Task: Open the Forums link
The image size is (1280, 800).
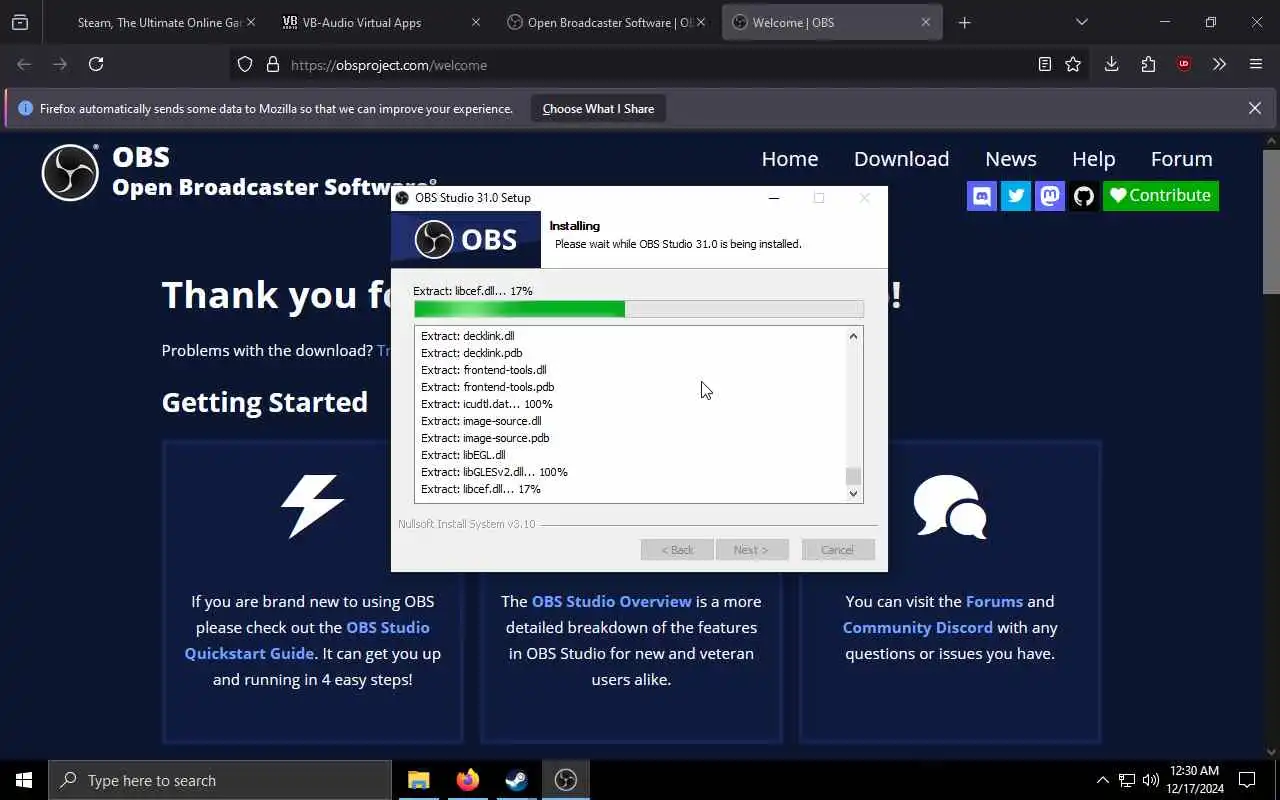Action: coord(994,601)
